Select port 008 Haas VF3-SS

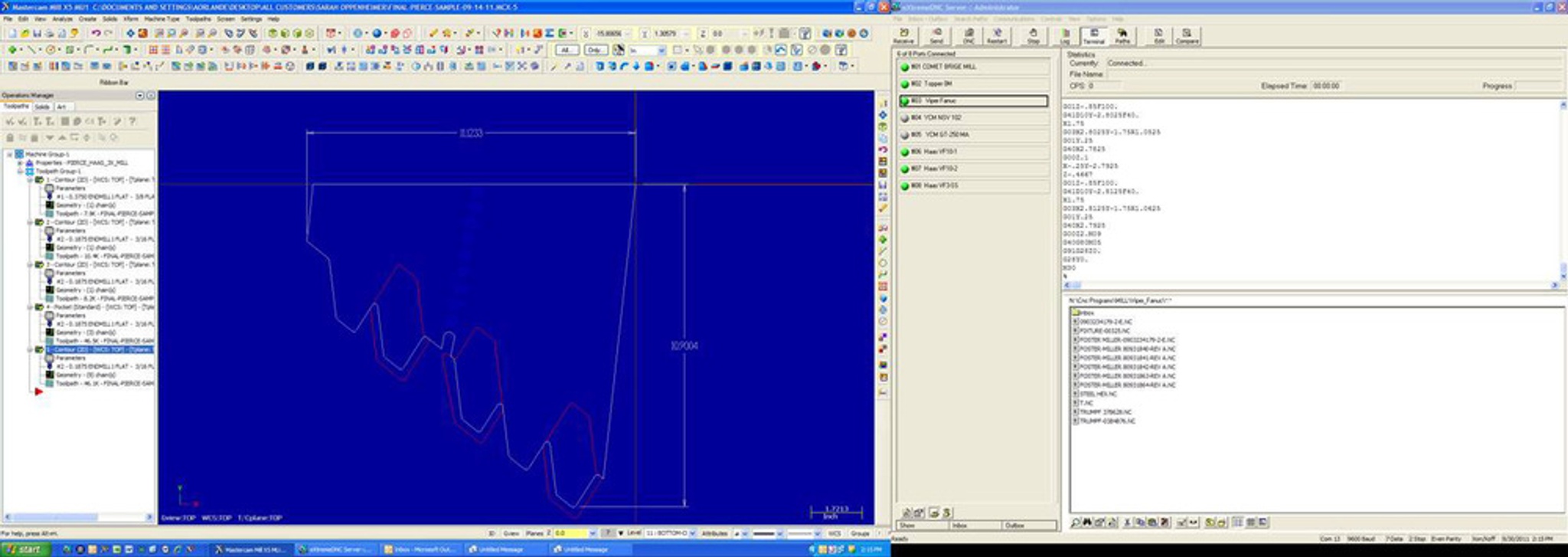point(973,185)
